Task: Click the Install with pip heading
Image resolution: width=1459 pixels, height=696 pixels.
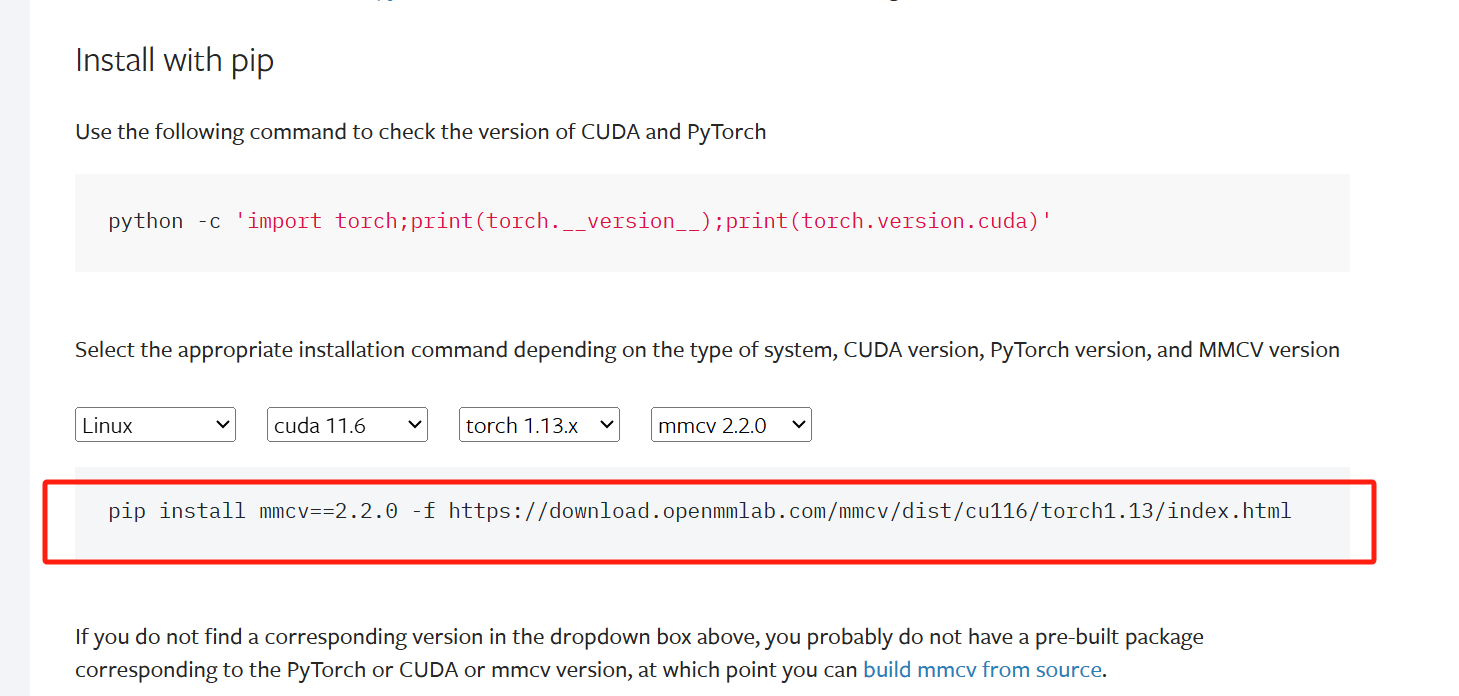Action: tap(174, 60)
